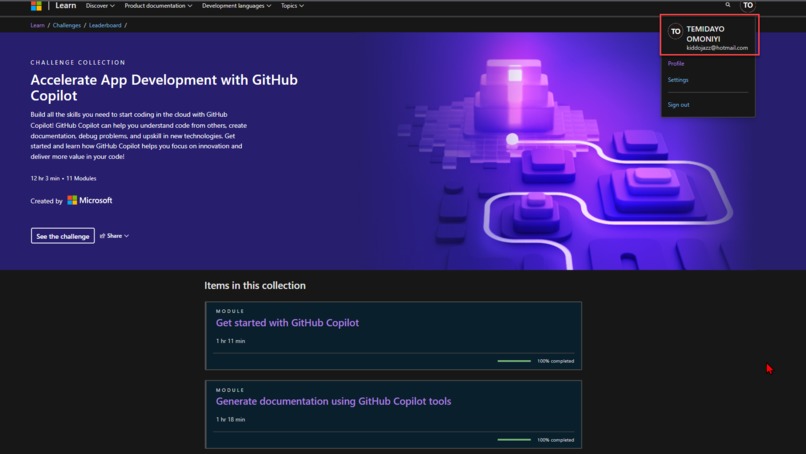Click the Items in this collection heading
The height and width of the screenshot is (454, 806).
[x=255, y=285]
